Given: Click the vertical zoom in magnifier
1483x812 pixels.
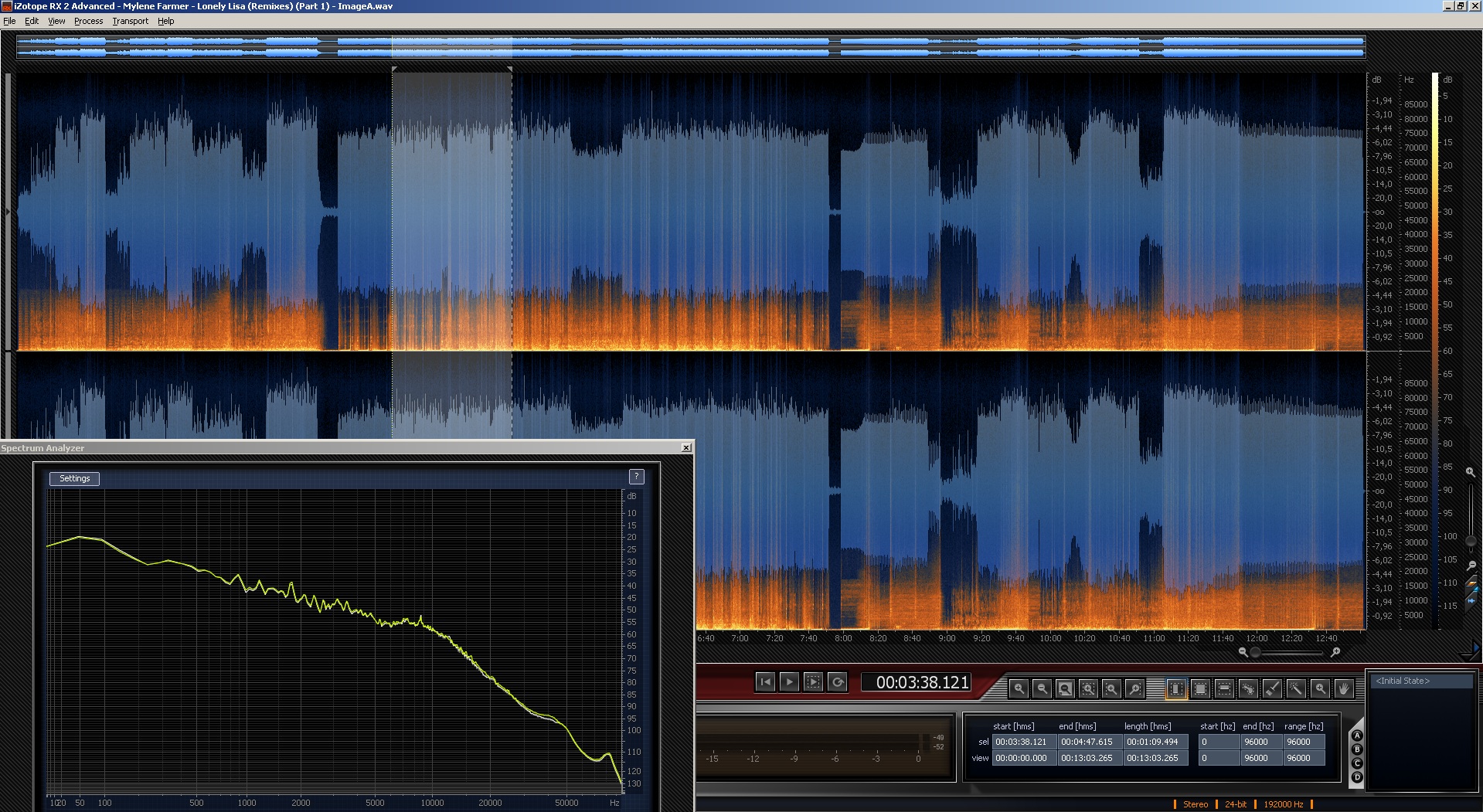Looking at the screenshot, I should 1470,471.
